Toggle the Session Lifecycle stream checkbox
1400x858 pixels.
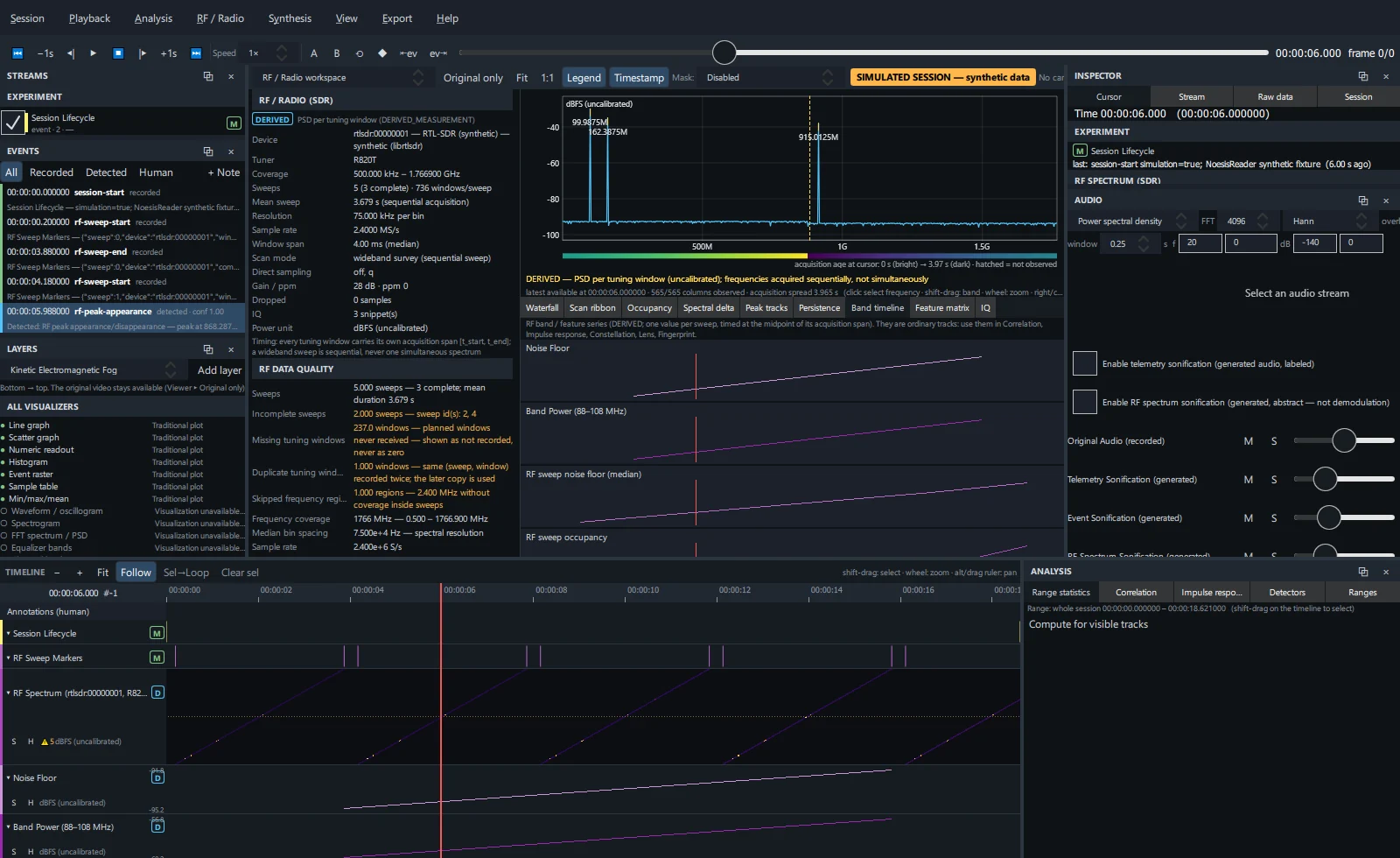(x=13, y=123)
